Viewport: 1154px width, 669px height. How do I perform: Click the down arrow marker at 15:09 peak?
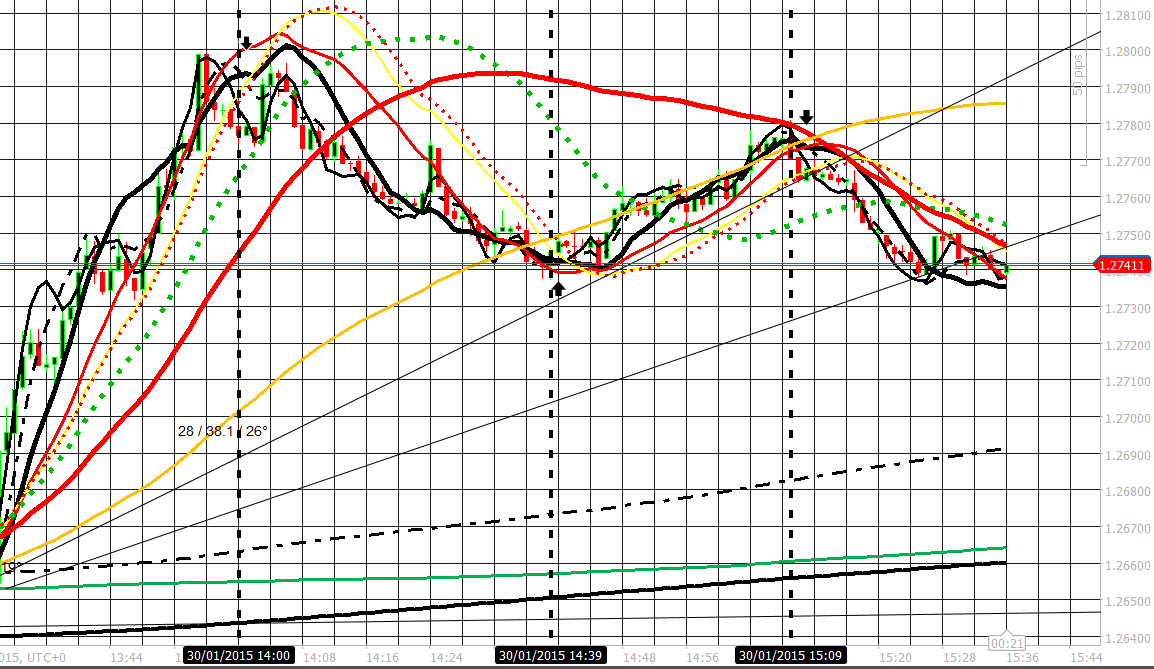pyautogui.click(x=806, y=117)
